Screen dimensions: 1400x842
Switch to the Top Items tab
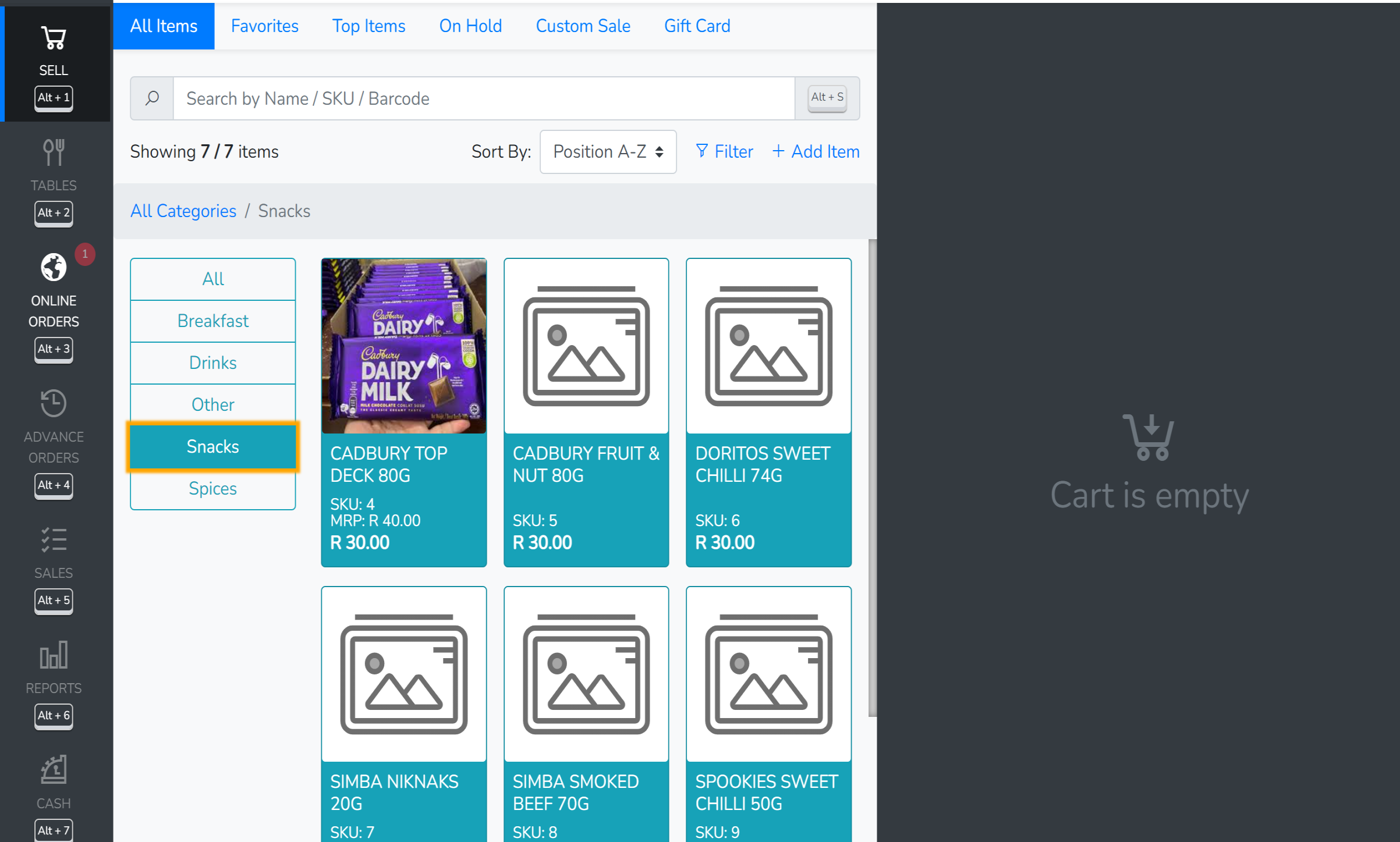pyautogui.click(x=368, y=26)
